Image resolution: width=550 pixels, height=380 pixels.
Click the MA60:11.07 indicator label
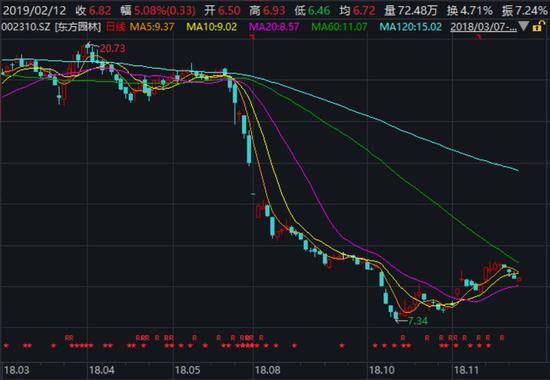[339, 27]
